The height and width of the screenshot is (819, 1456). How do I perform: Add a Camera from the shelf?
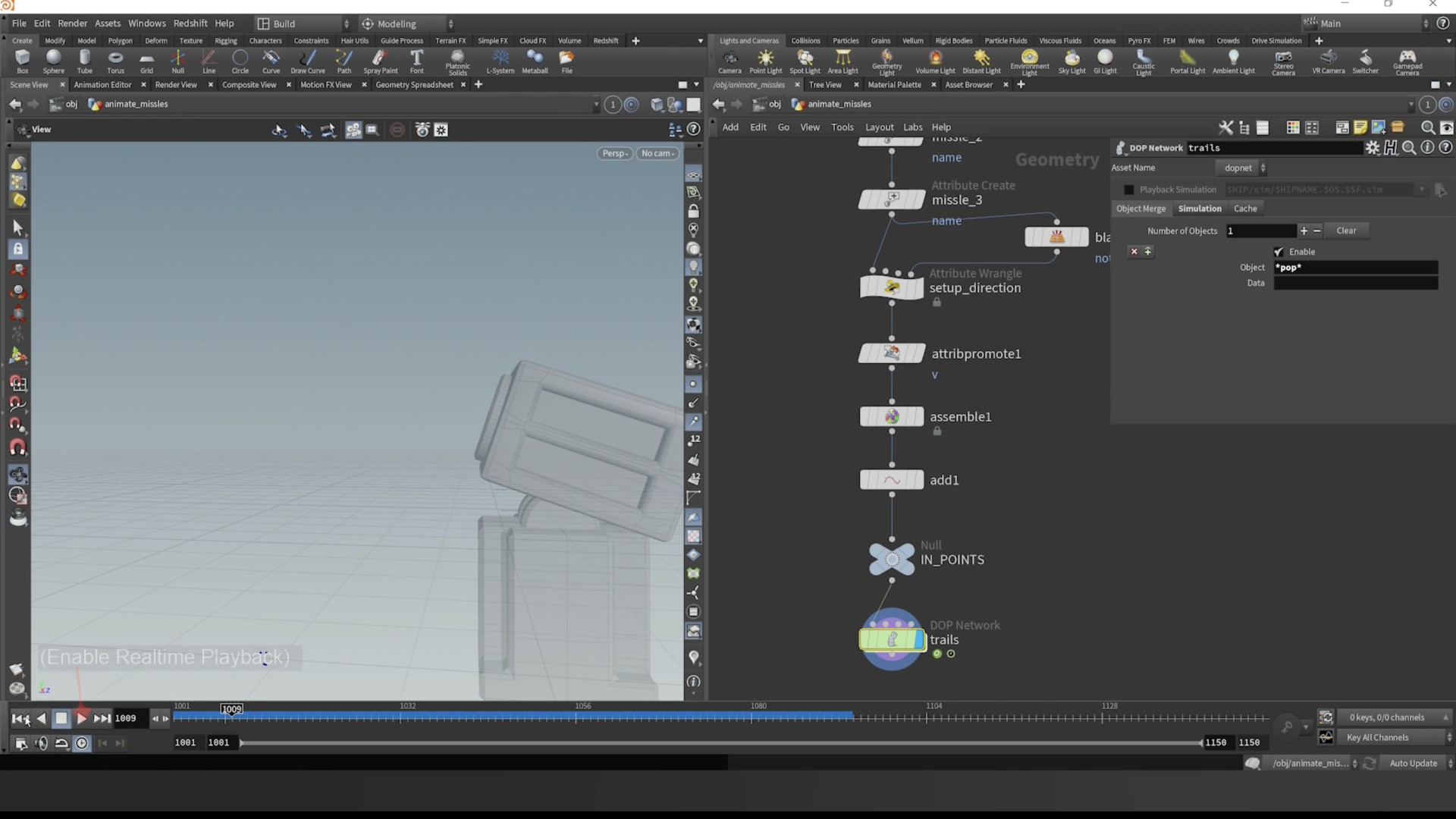[x=730, y=62]
